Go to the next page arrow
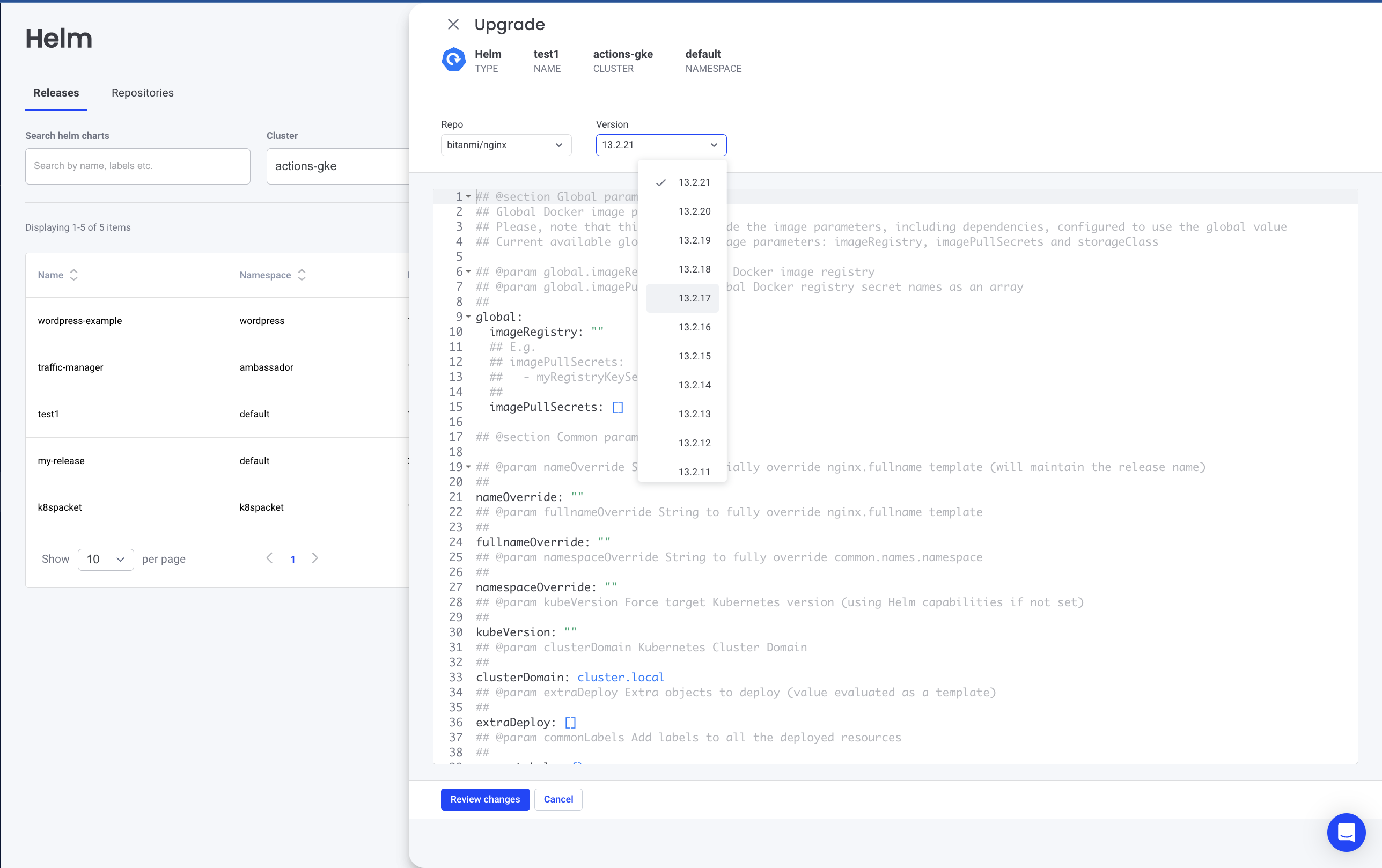Screen dimensions: 1382x868 coord(314,558)
